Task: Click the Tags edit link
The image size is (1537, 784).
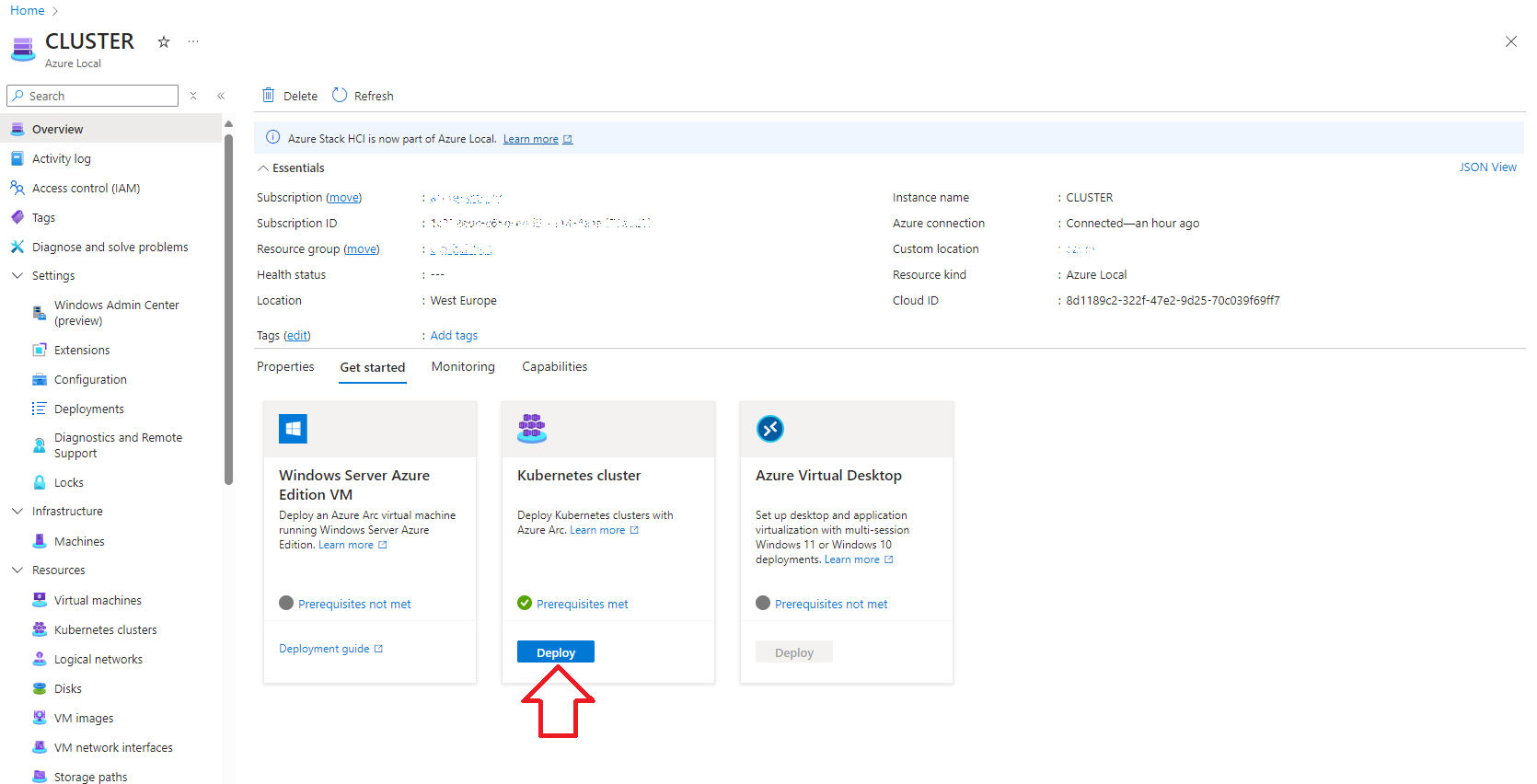Action: 297,335
